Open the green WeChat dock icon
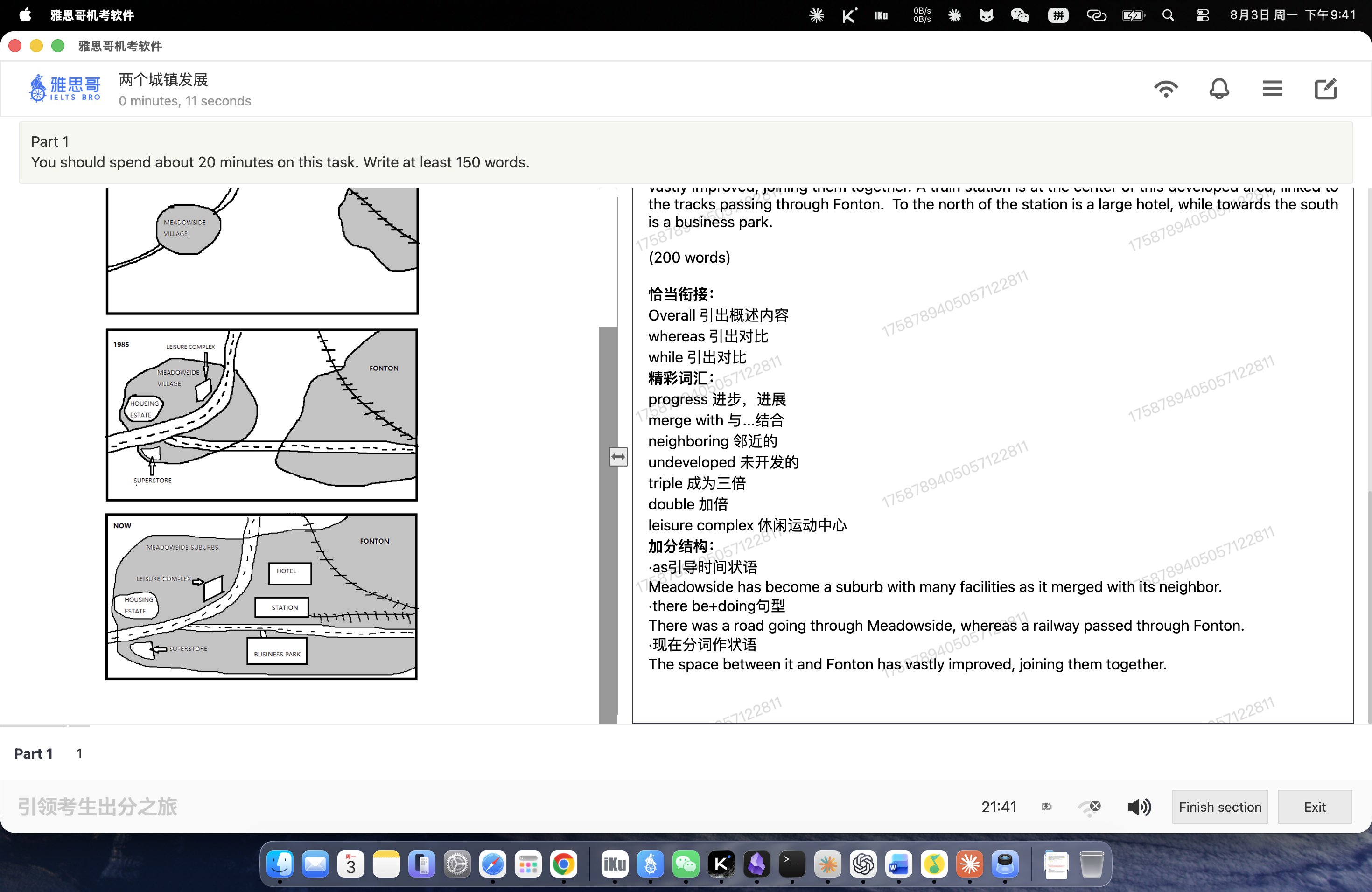1372x892 pixels. 686,864
